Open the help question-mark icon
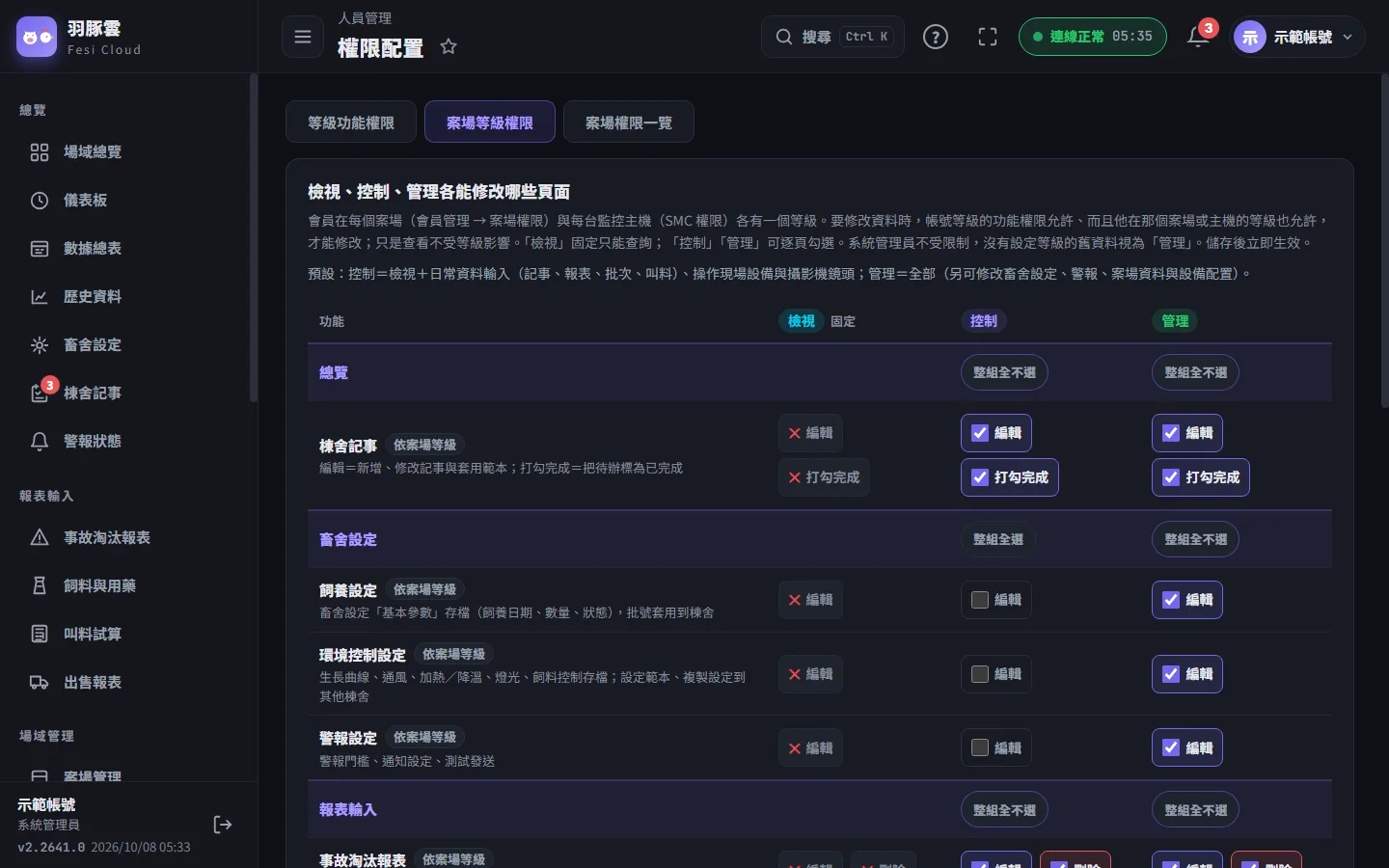Screen dimensions: 1389x868 (x=936, y=37)
